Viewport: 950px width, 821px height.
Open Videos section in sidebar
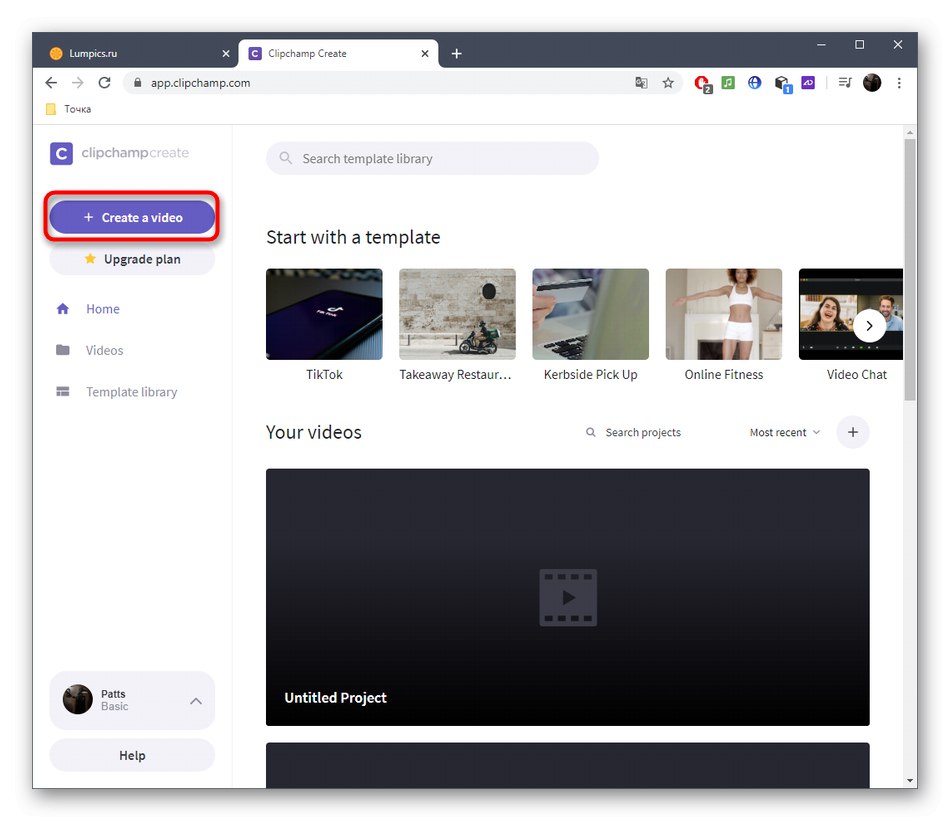pos(104,350)
